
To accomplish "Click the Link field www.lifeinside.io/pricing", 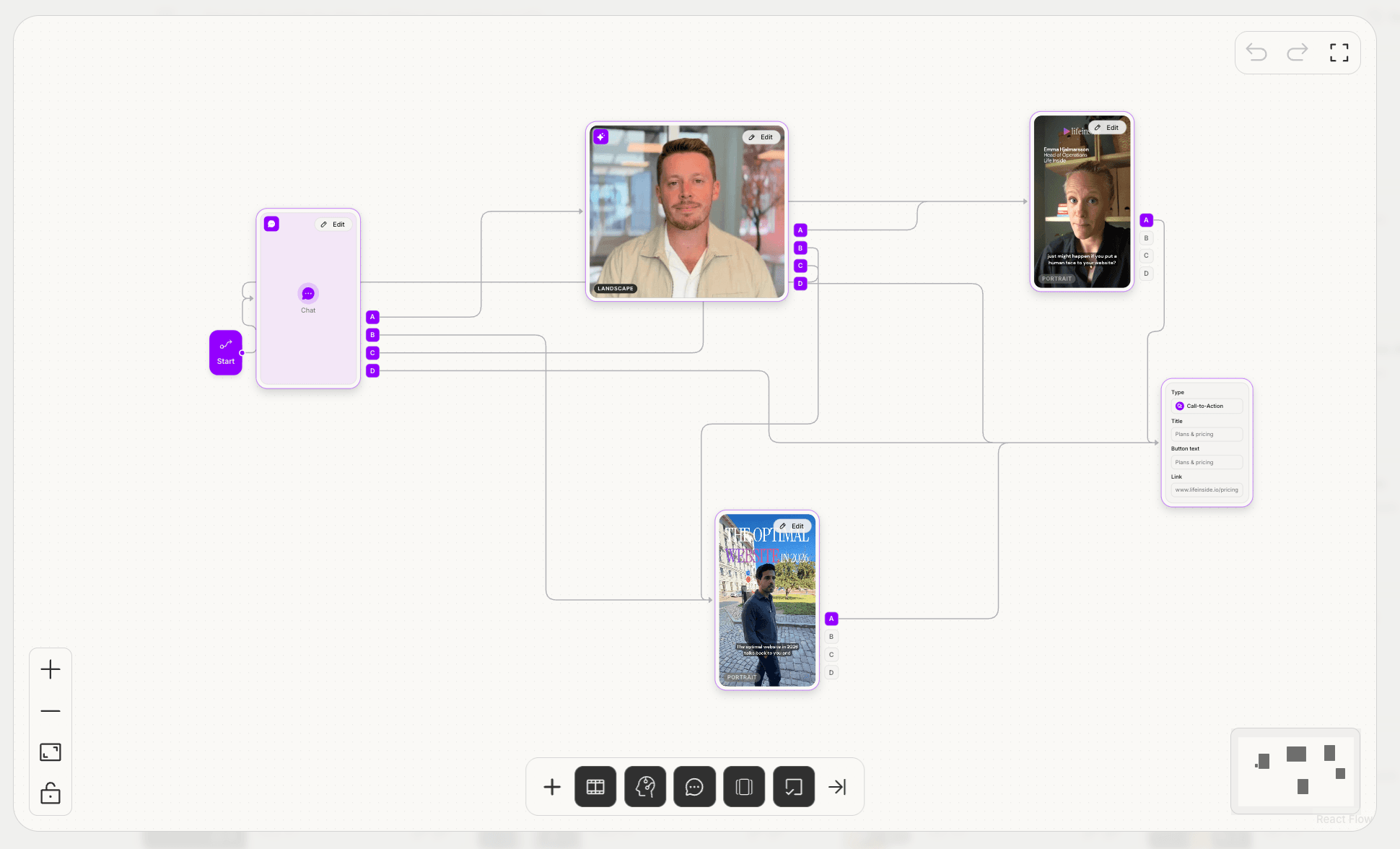I will (1207, 490).
